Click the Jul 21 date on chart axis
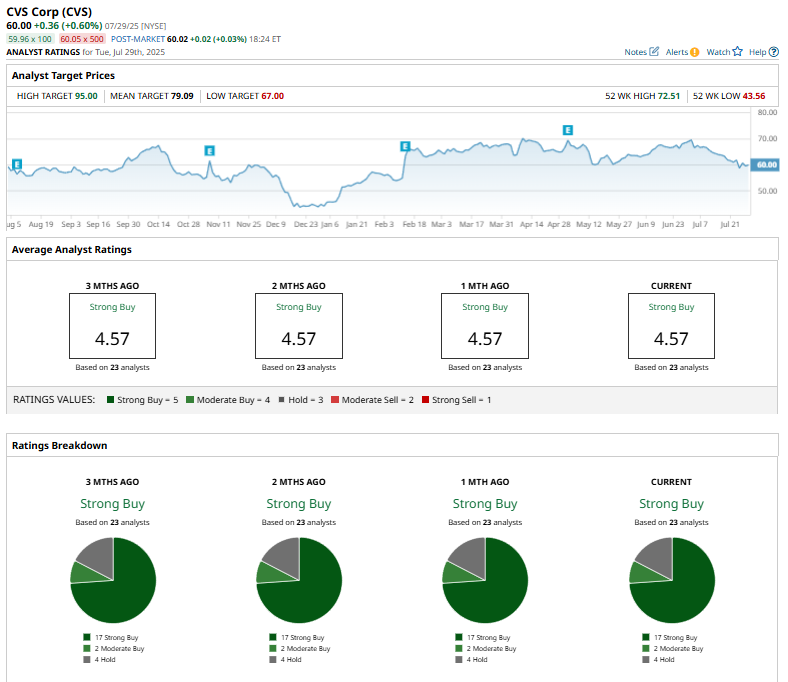Viewport: 788px width, 682px height. [730, 224]
